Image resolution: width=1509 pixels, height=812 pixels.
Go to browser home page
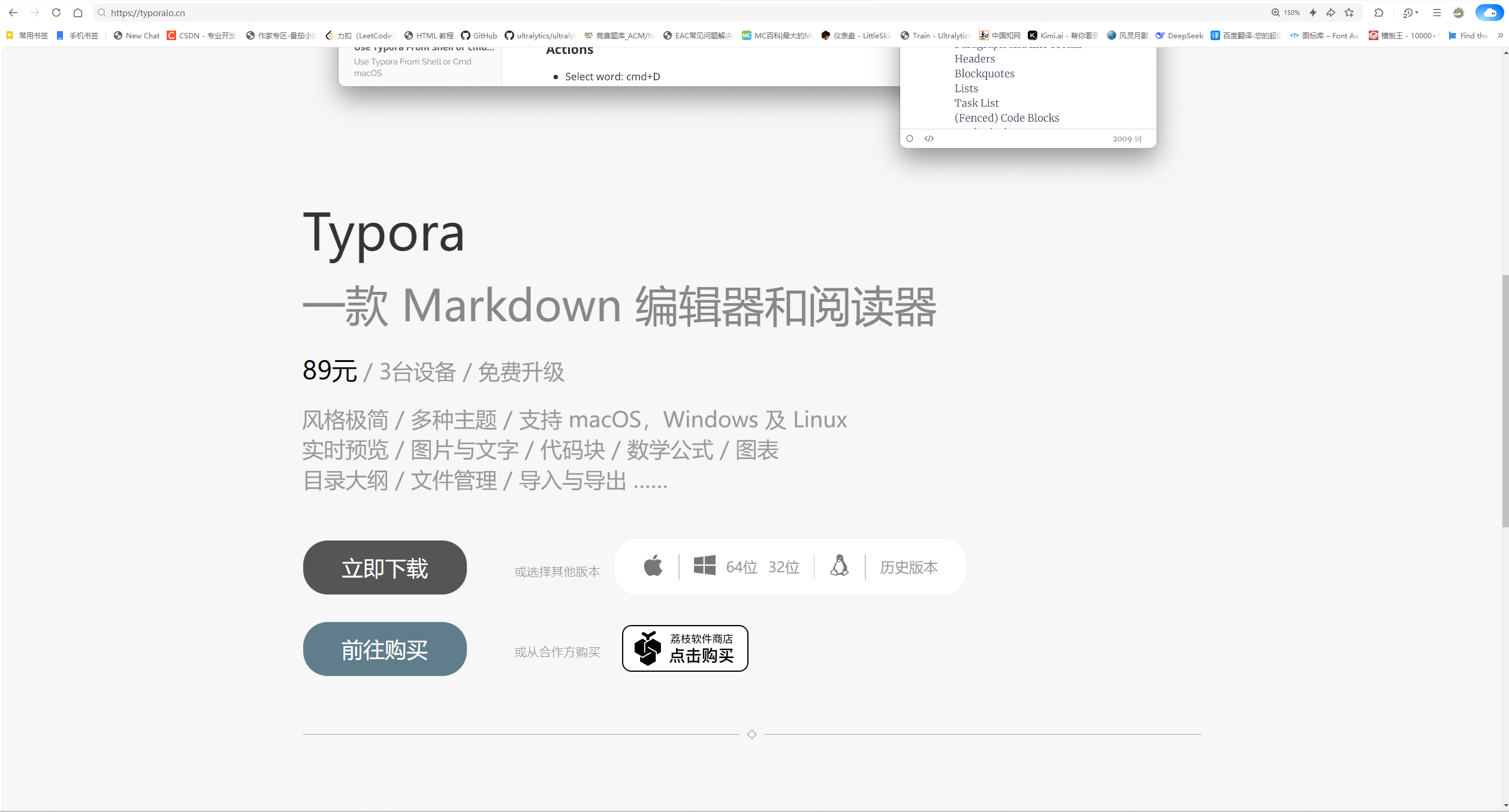click(x=78, y=13)
